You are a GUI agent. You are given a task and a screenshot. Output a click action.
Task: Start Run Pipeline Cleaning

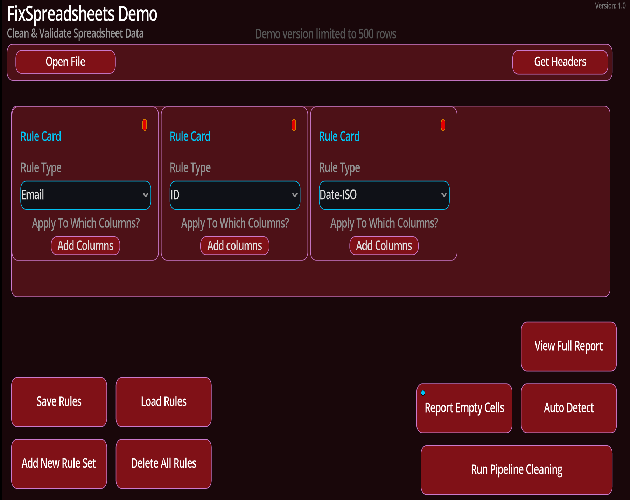517,470
